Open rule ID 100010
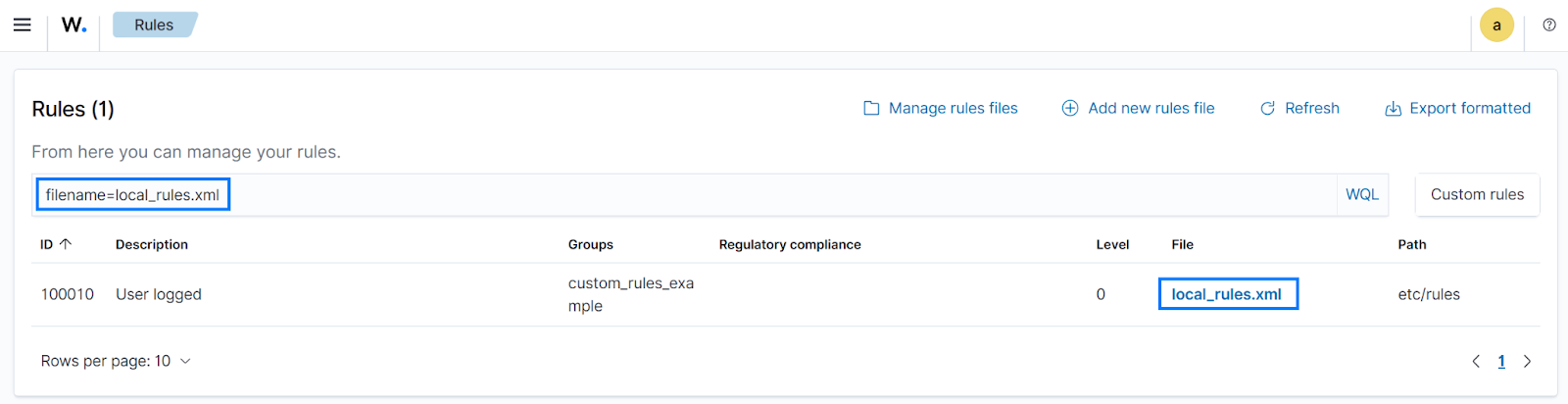The width and height of the screenshot is (1568, 404). (68, 294)
